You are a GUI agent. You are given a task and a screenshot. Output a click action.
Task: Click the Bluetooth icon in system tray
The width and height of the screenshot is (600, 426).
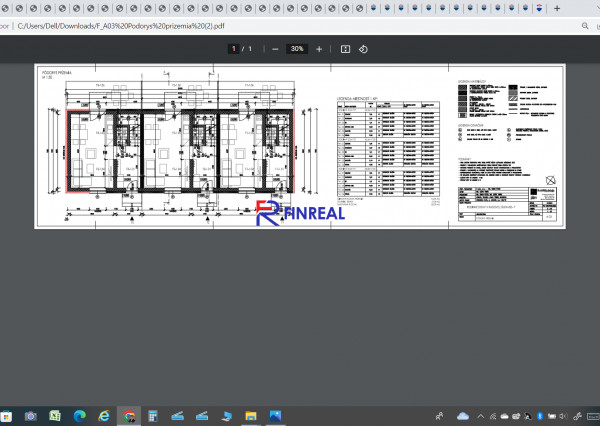point(540,416)
